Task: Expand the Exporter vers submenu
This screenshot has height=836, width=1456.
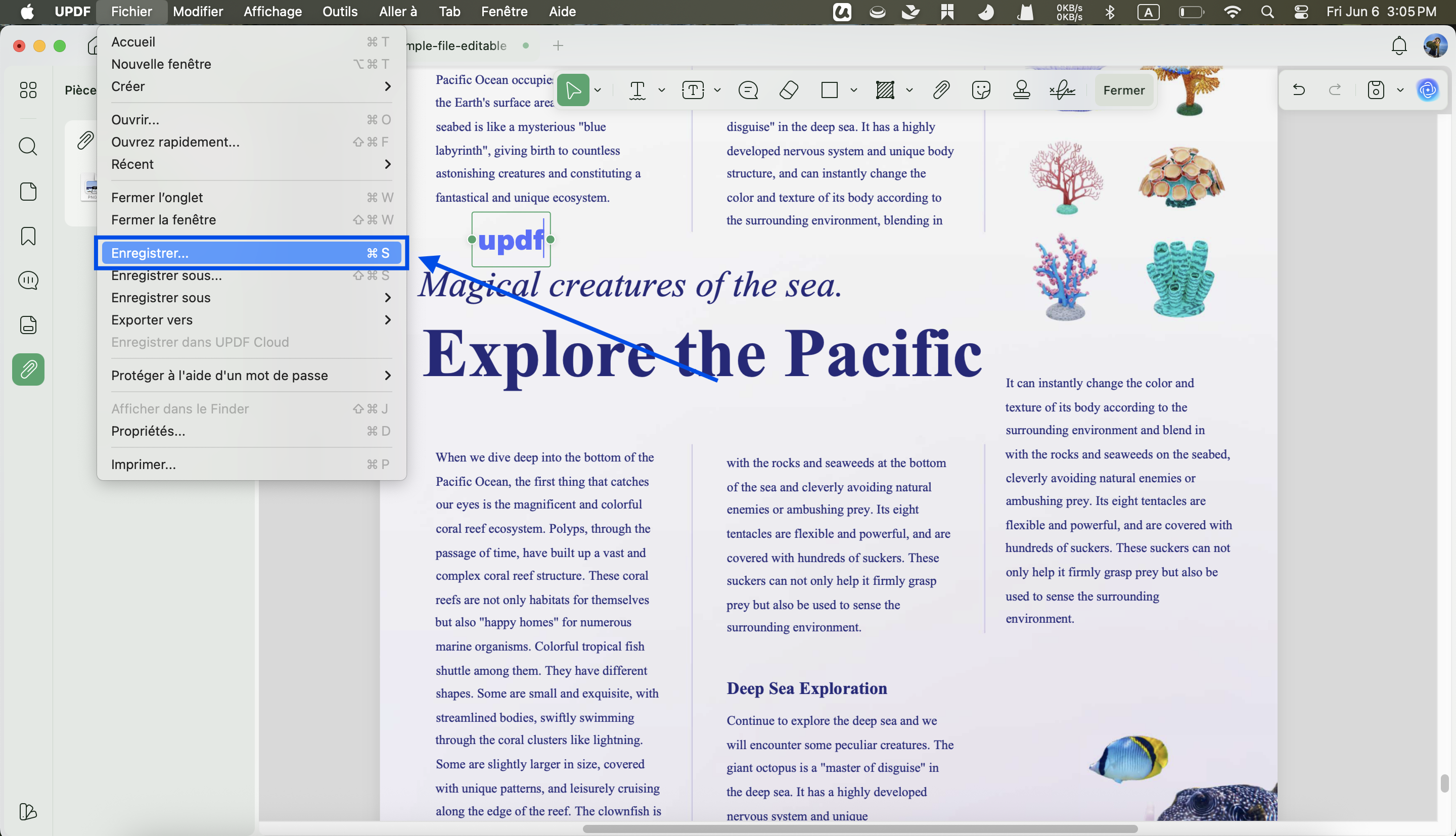Action: tap(251, 320)
